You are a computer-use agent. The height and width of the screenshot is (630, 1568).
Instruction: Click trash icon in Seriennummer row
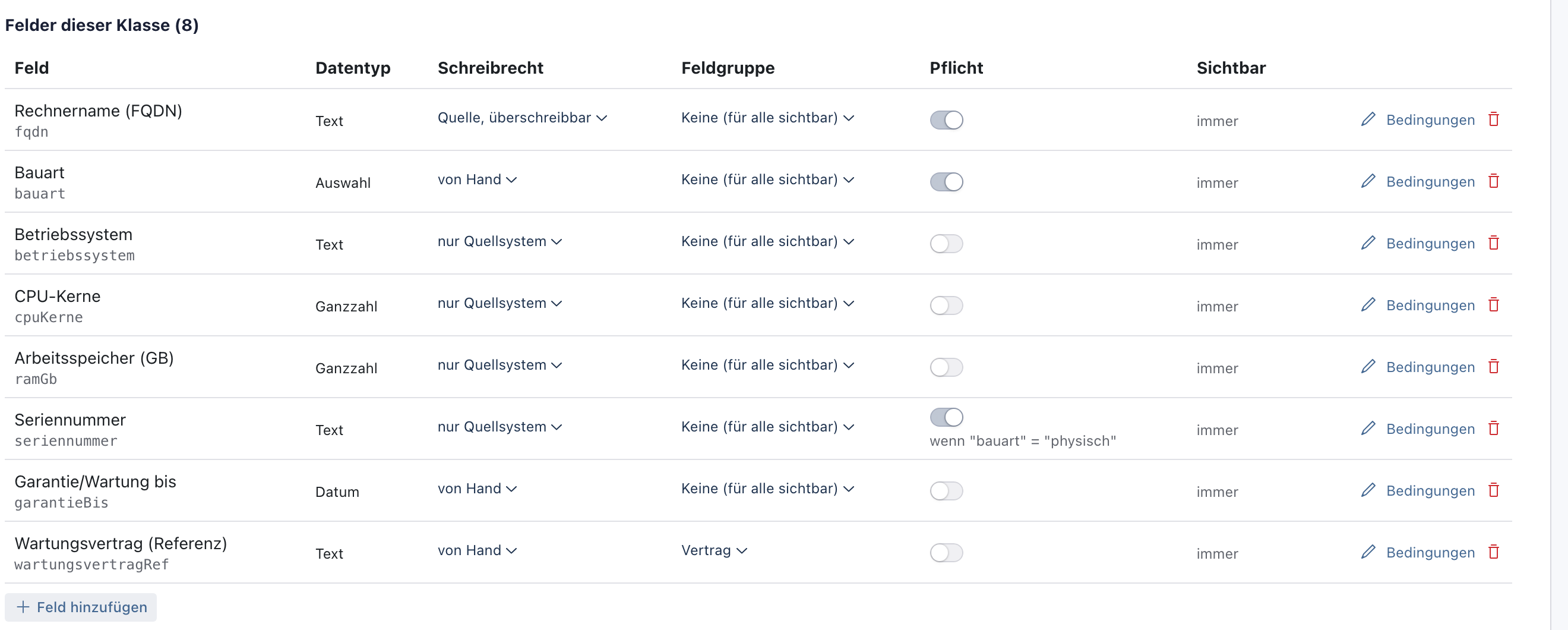[x=1493, y=429]
